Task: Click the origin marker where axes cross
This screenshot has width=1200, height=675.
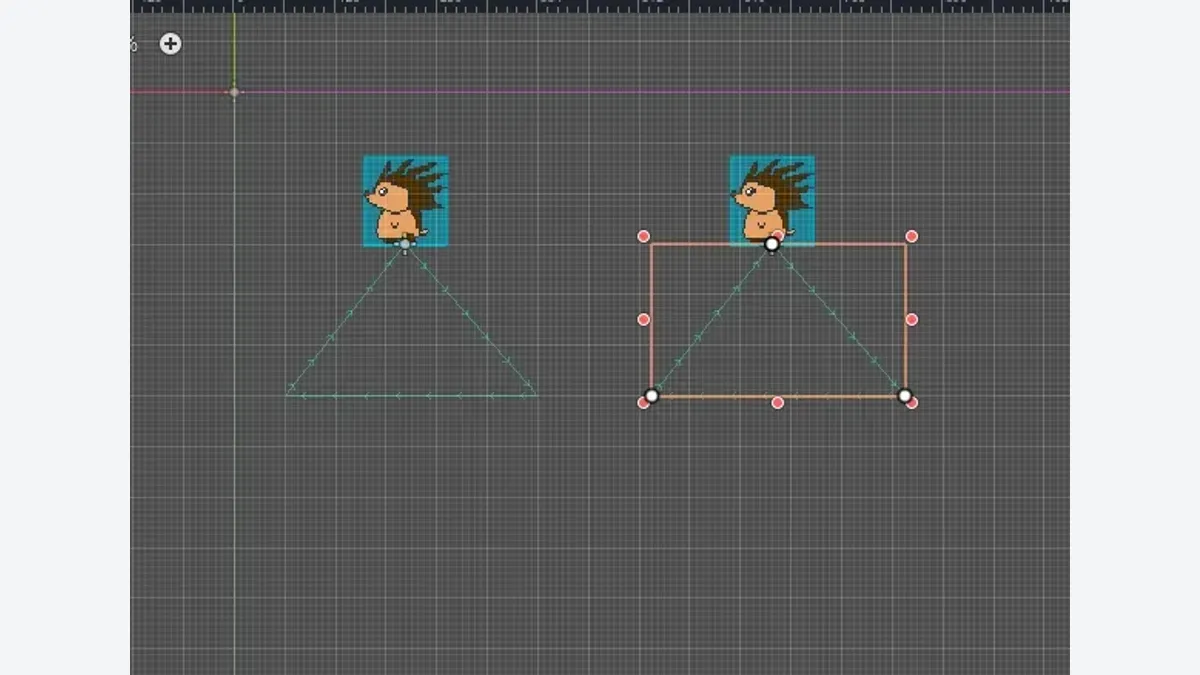Action: [x=234, y=92]
